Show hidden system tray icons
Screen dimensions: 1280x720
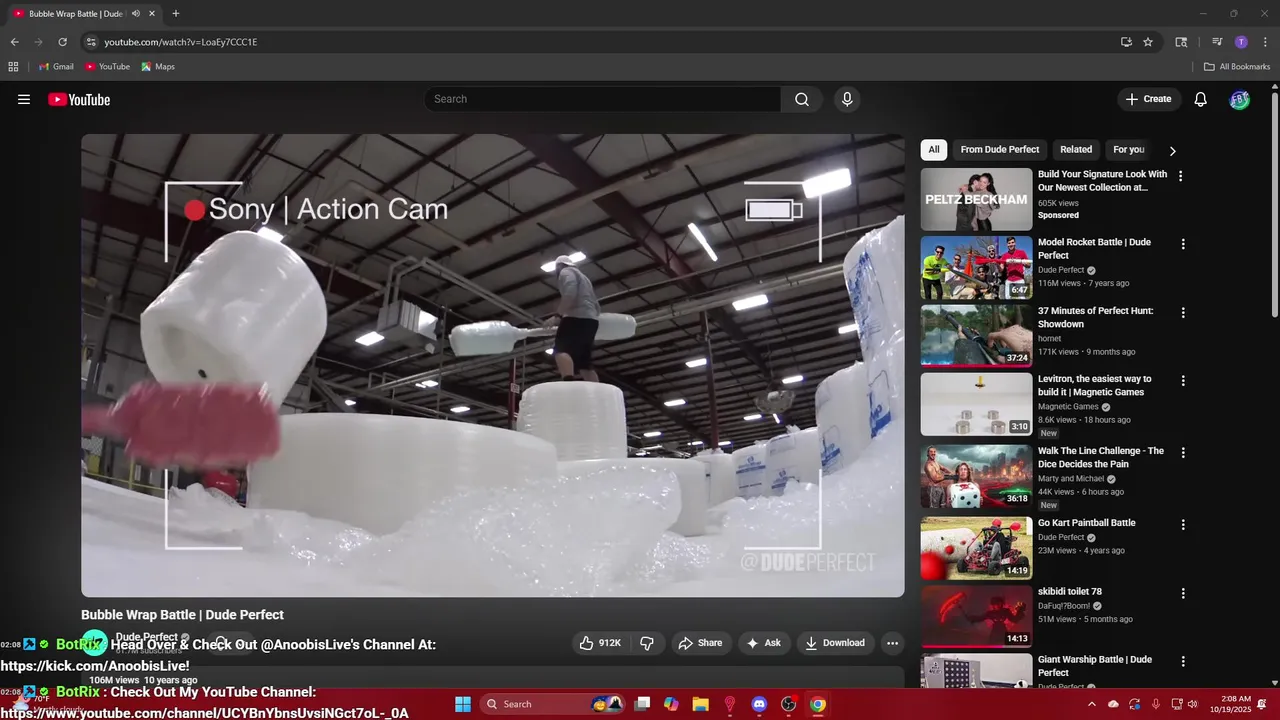point(1091,704)
